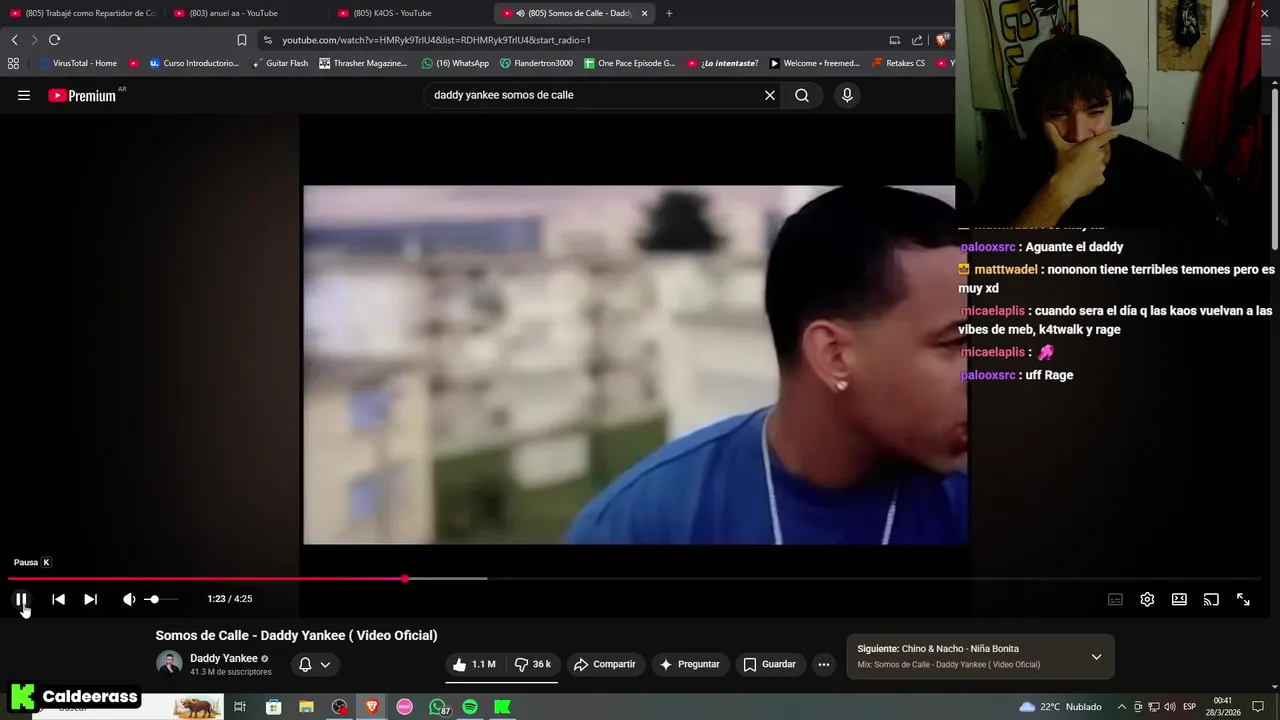This screenshot has width=1280, height=720.
Task: Open the Retakes CS bookmark
Action: [x=899, y=63]
